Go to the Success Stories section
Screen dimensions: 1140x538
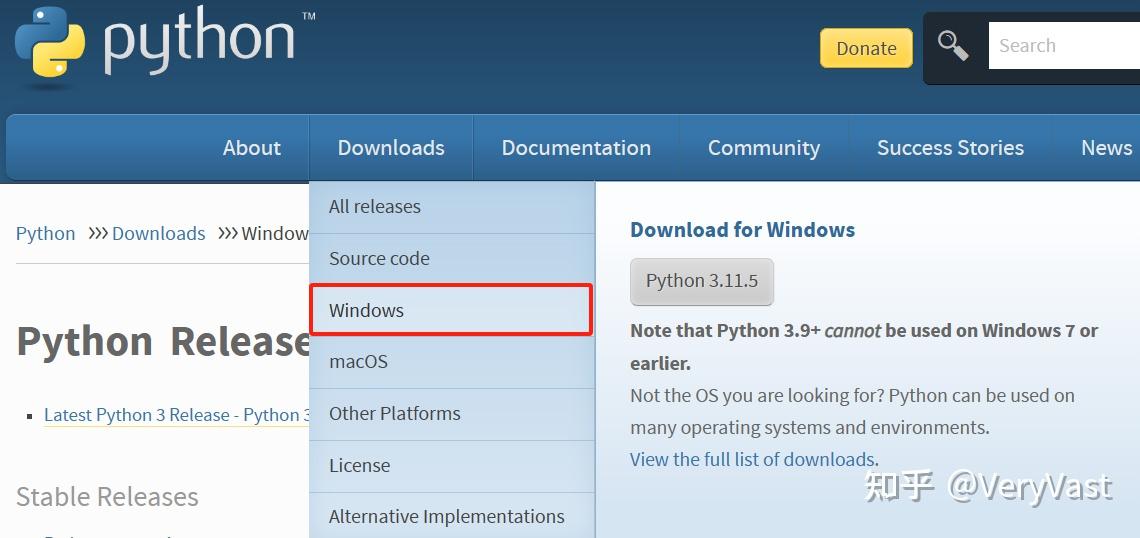(x=950, y=148)
